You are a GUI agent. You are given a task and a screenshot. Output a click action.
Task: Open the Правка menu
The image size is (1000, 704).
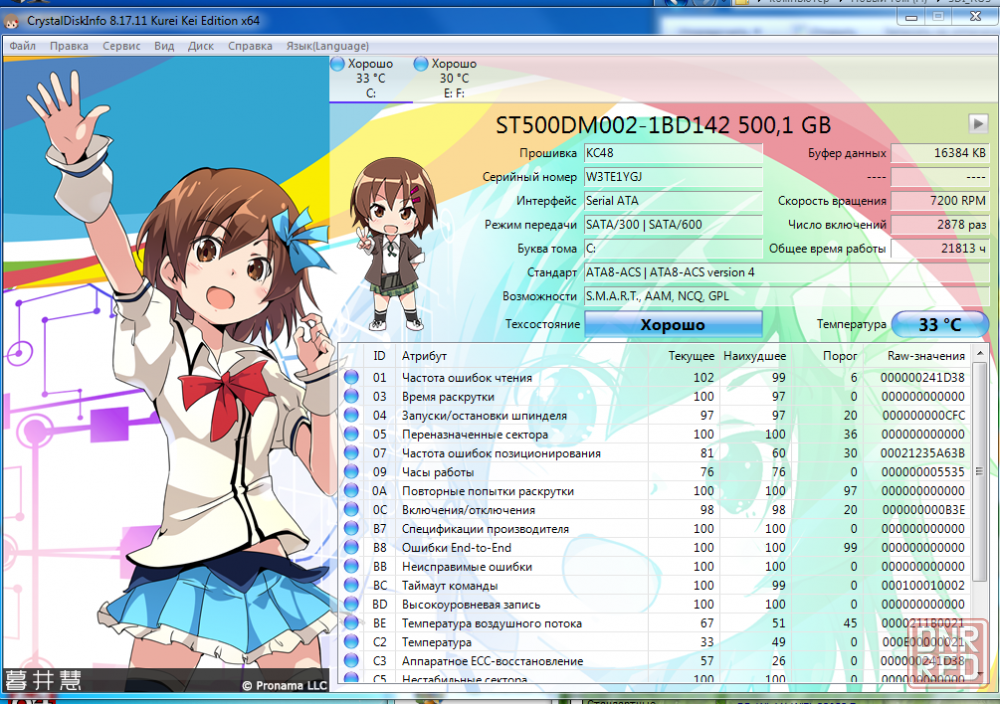[x=69, y=46]
